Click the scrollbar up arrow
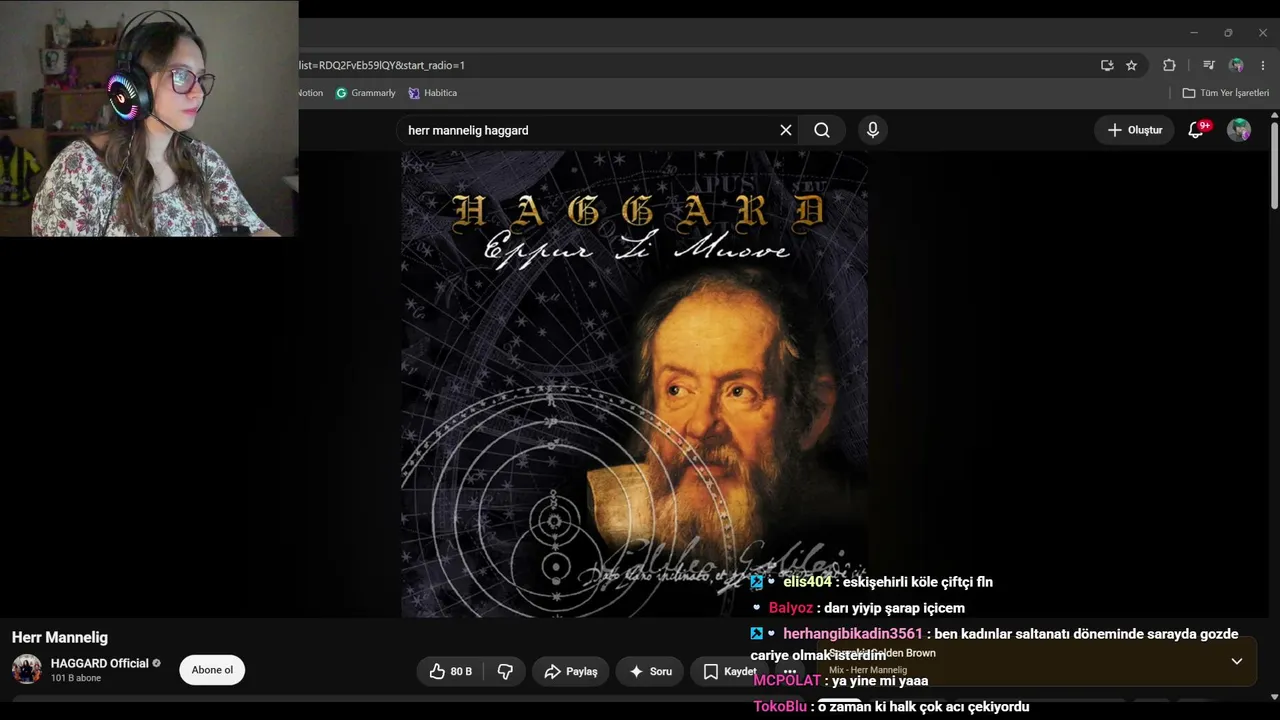The image size is (1280, 720). click(1274, 115)
